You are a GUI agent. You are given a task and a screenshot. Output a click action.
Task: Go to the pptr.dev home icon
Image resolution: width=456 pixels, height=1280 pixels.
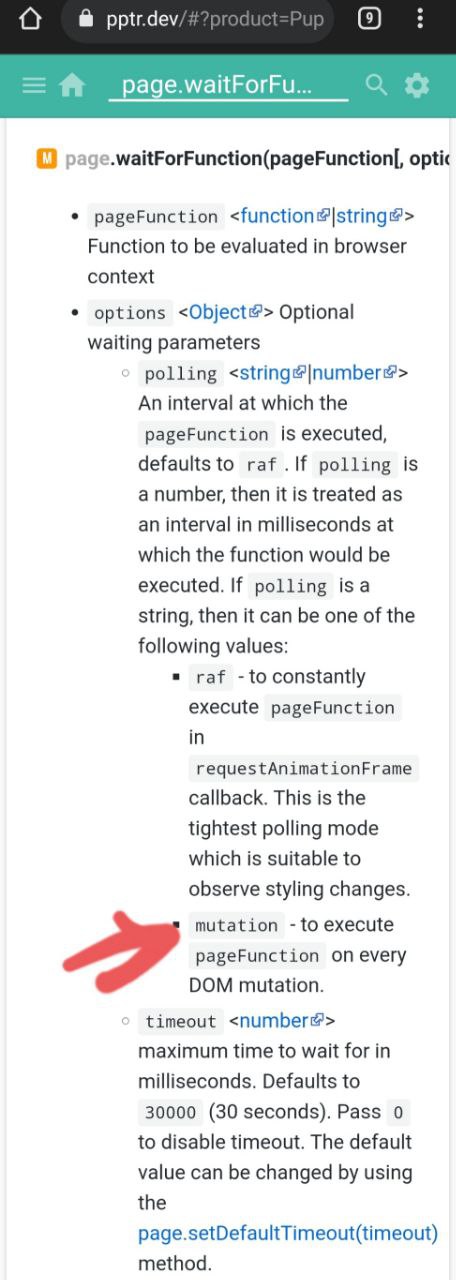click(x=72, y=86)
